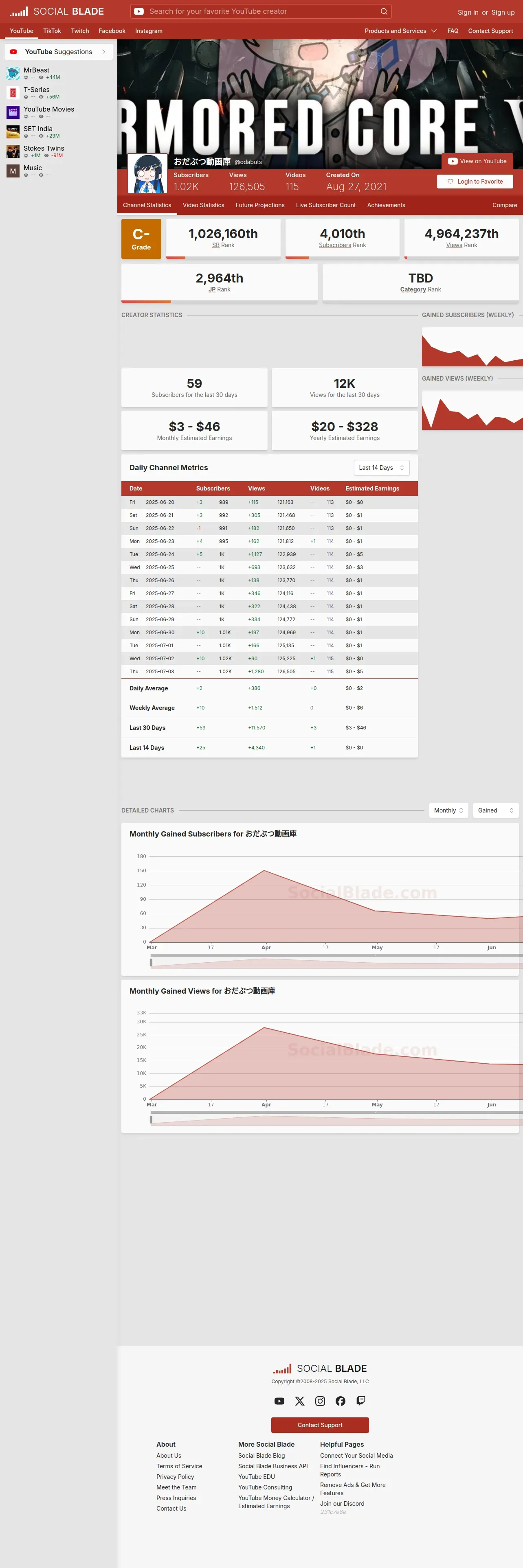Screen dimensions: 523x1568
Task: Select the Twitch platform tab
Action: 80,31
